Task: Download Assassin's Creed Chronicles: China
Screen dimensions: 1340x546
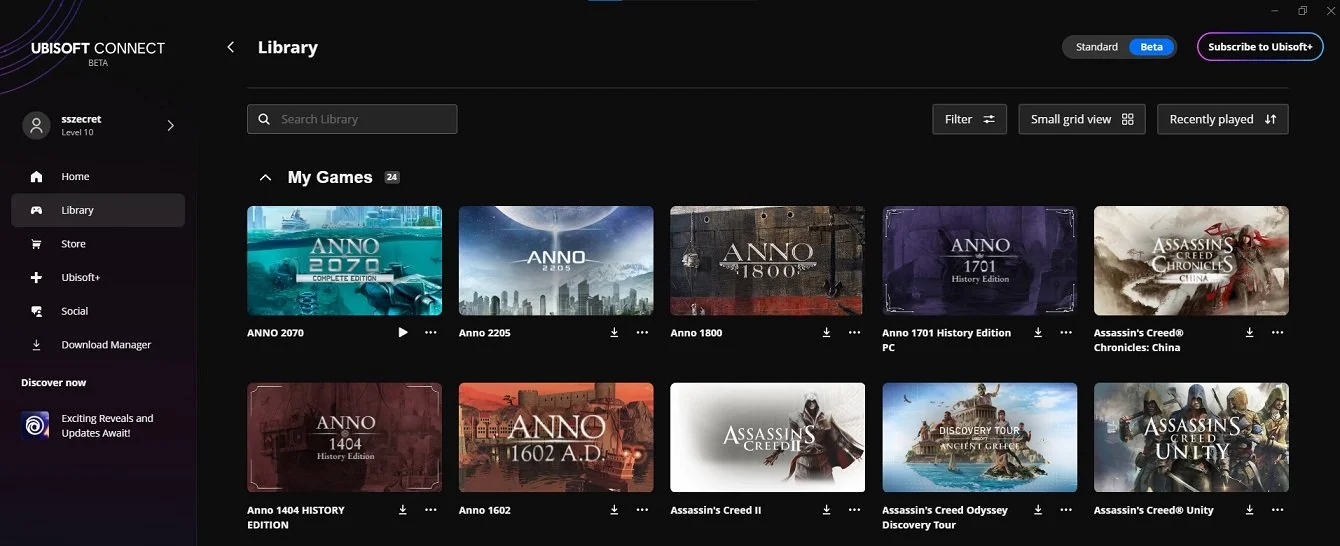Action: tap(1250, 332)
